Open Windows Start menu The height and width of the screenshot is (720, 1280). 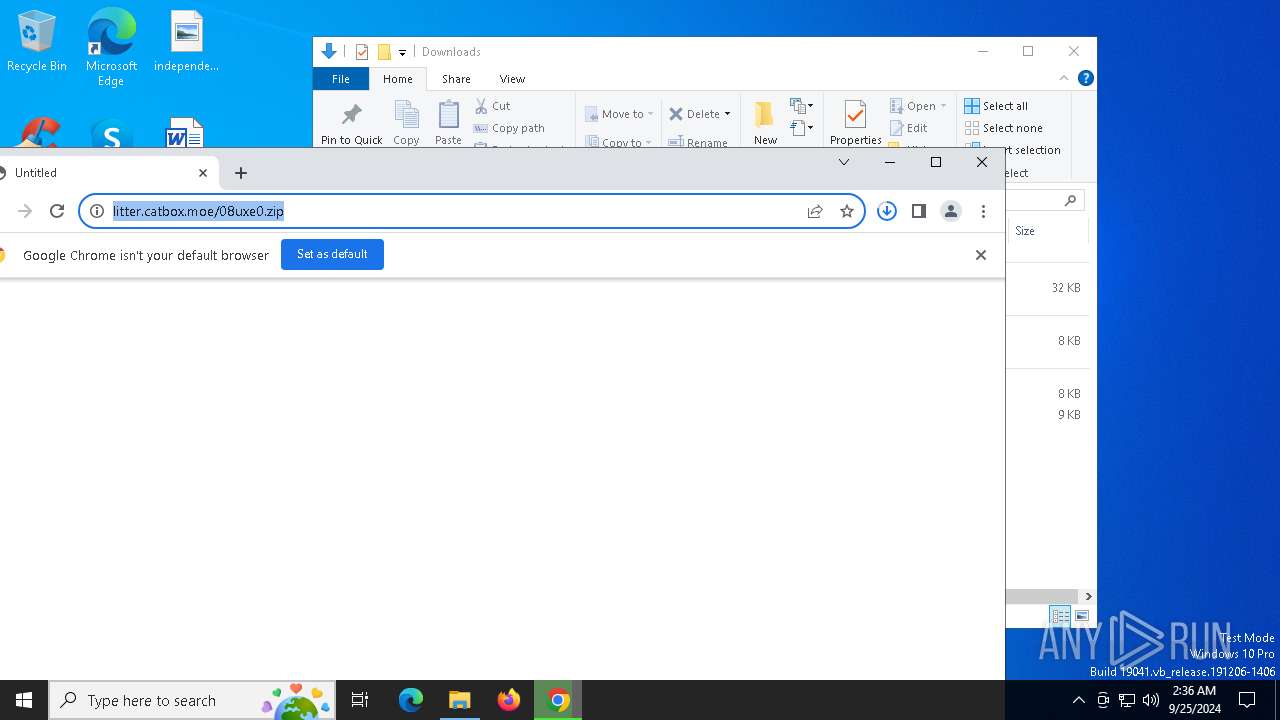pos(24,700)
